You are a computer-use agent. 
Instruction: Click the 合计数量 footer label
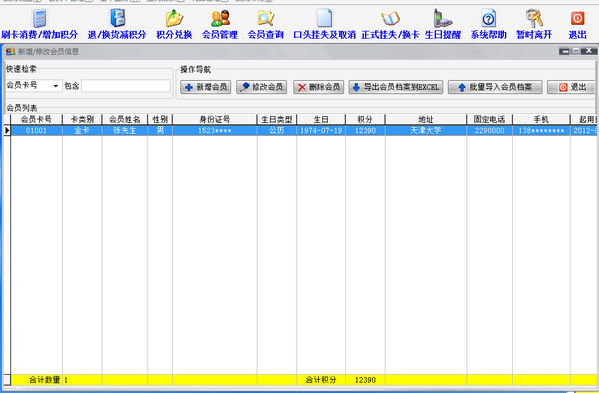[x=44, y=380]
